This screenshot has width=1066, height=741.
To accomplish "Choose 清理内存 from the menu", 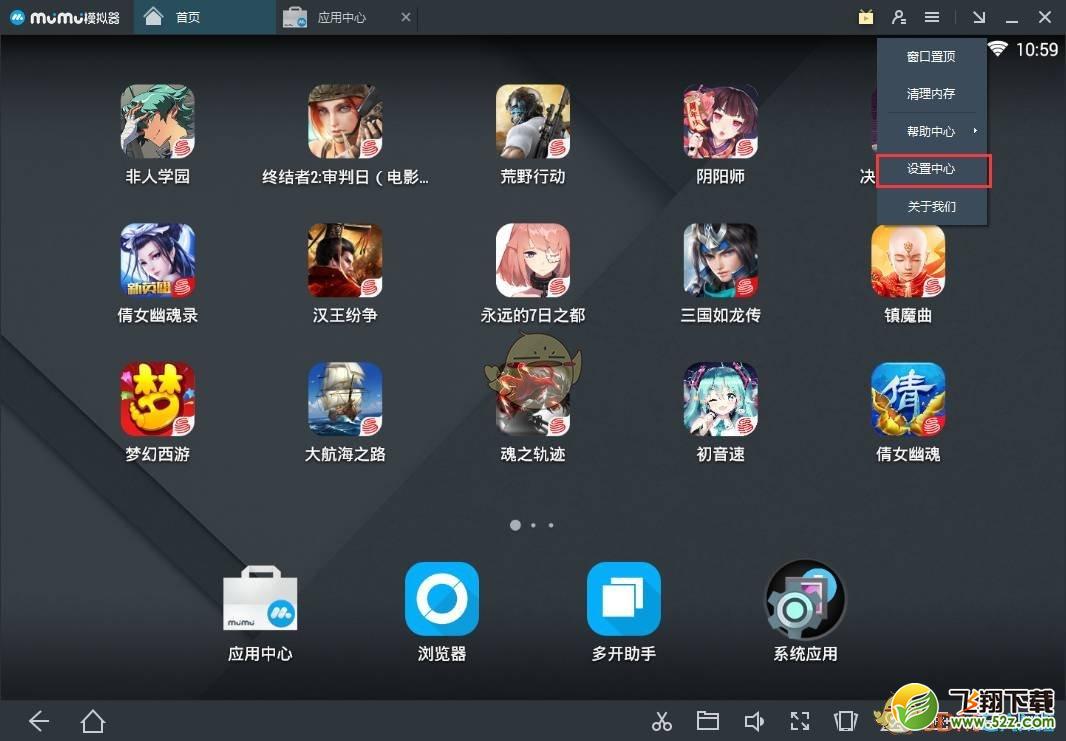I will pyautogui.click(x=931, y=94).
